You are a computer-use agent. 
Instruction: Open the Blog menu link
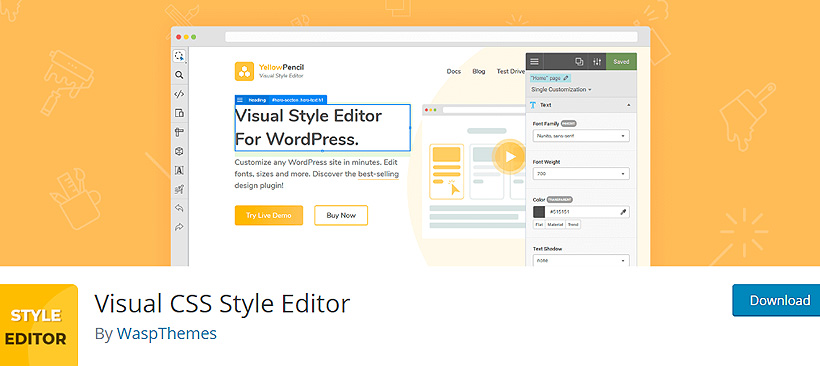479,72
